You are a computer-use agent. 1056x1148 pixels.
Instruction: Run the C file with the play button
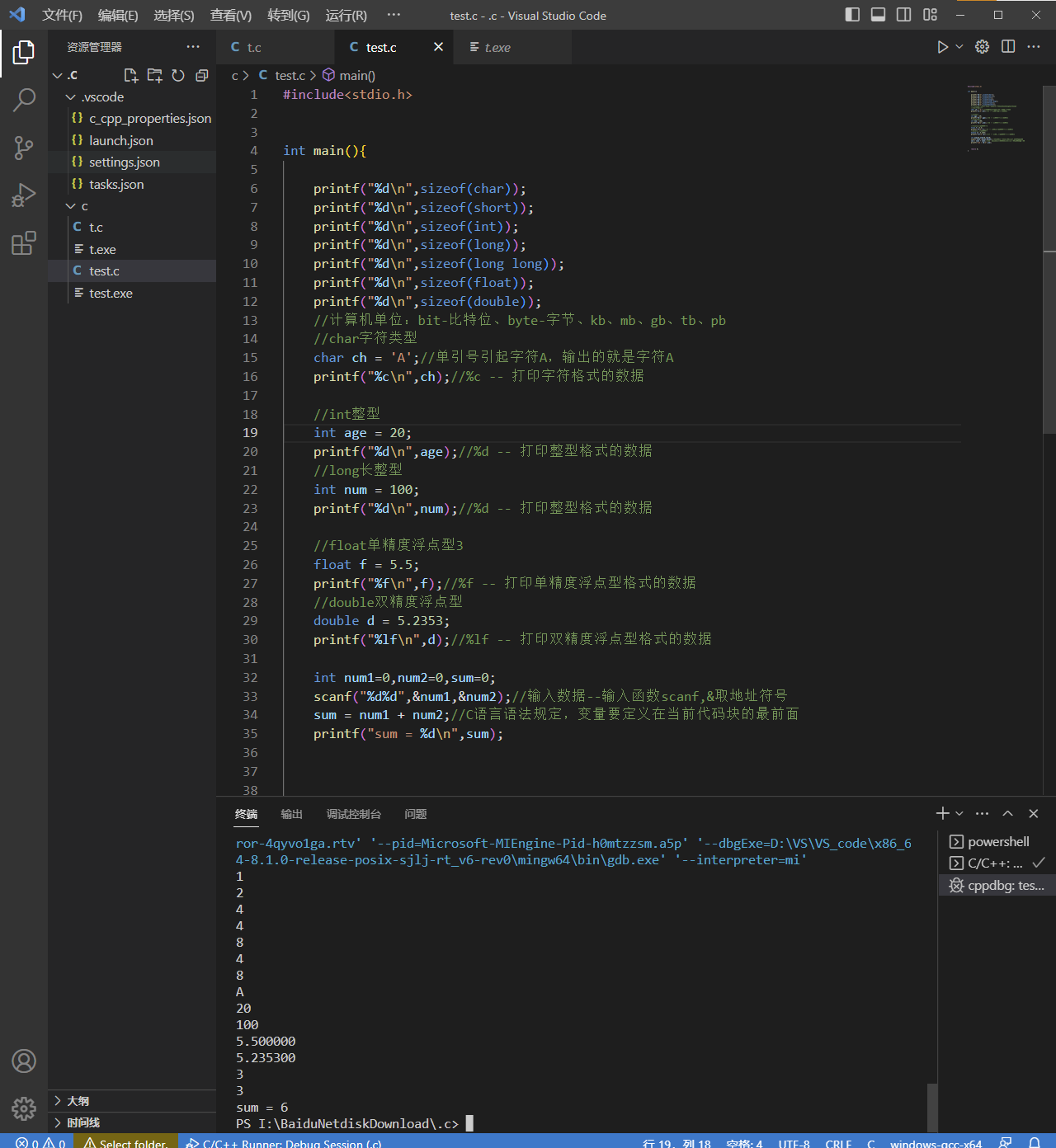pos(942,47)
